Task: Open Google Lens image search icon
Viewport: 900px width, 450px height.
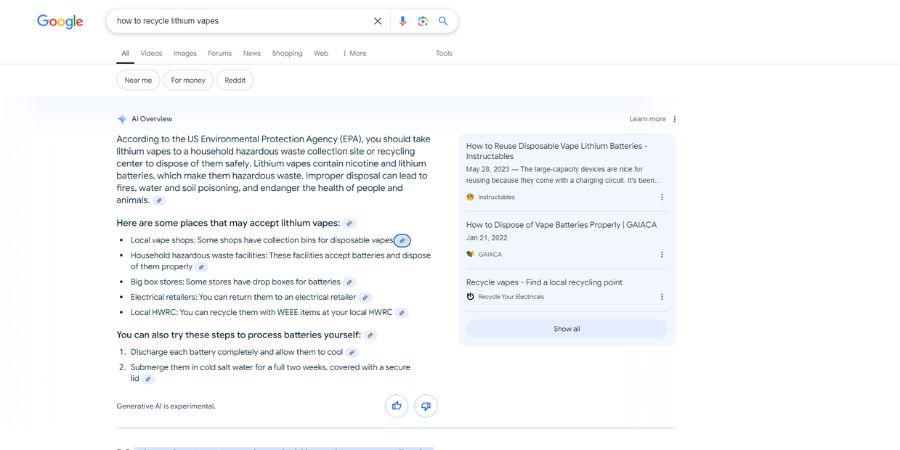Action: coord(423,21)
